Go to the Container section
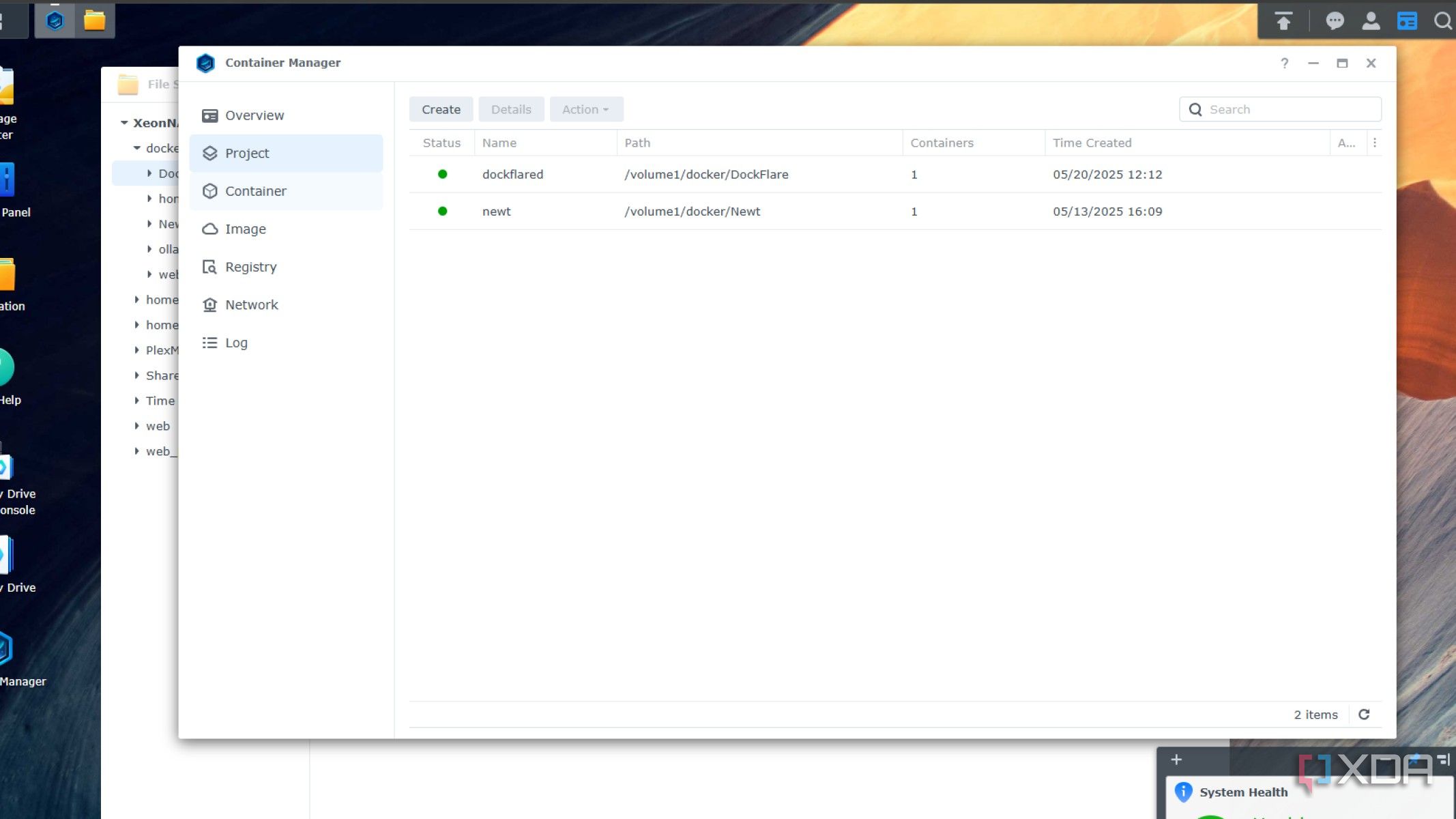1456x819 pixels. (286, 191)
